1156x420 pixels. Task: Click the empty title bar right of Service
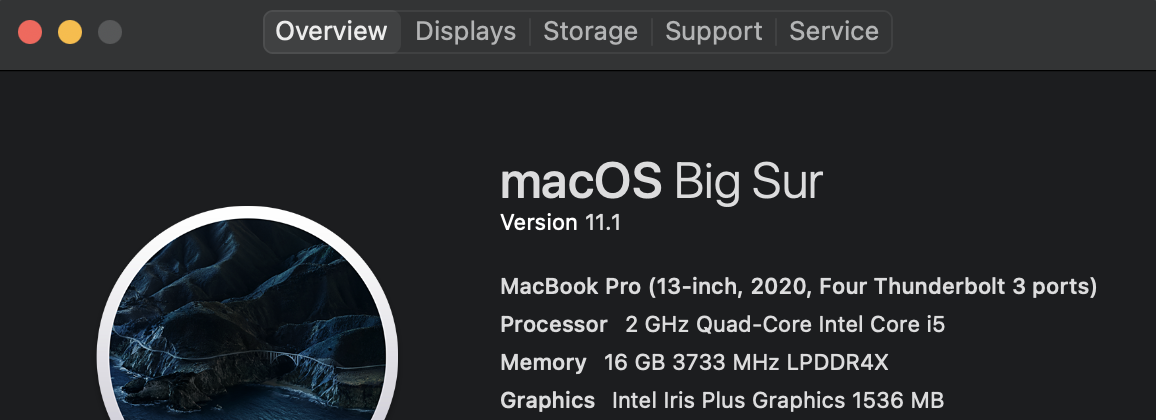coord(1020,32)
